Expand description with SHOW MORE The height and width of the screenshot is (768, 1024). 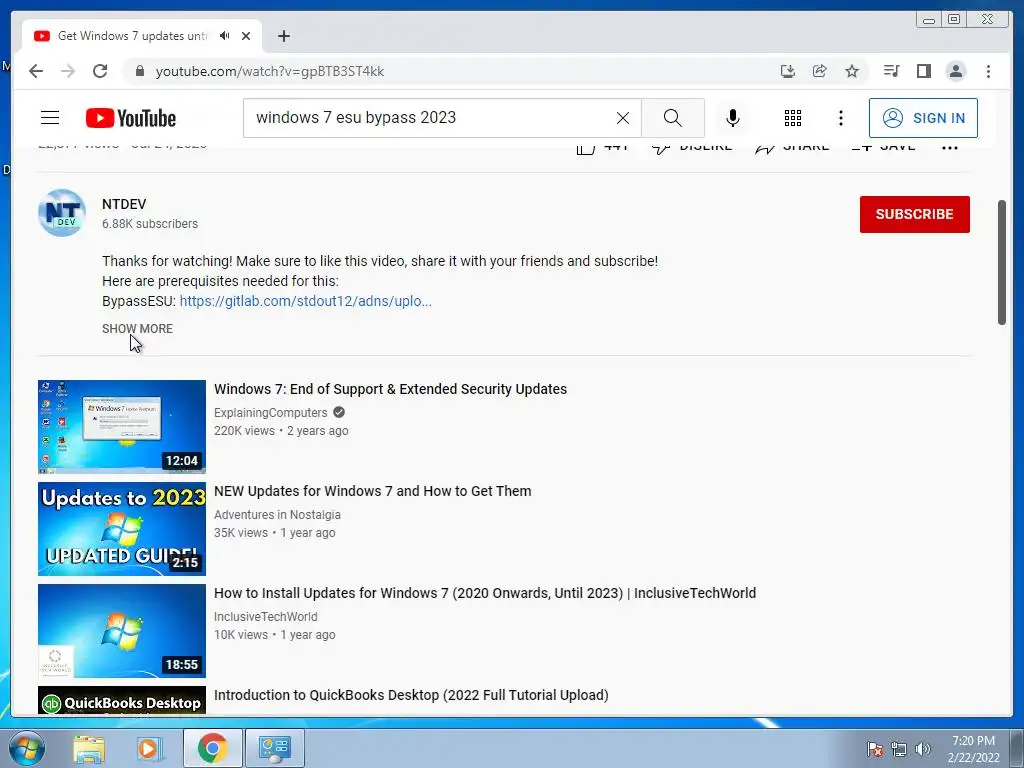tap(137, 328)
